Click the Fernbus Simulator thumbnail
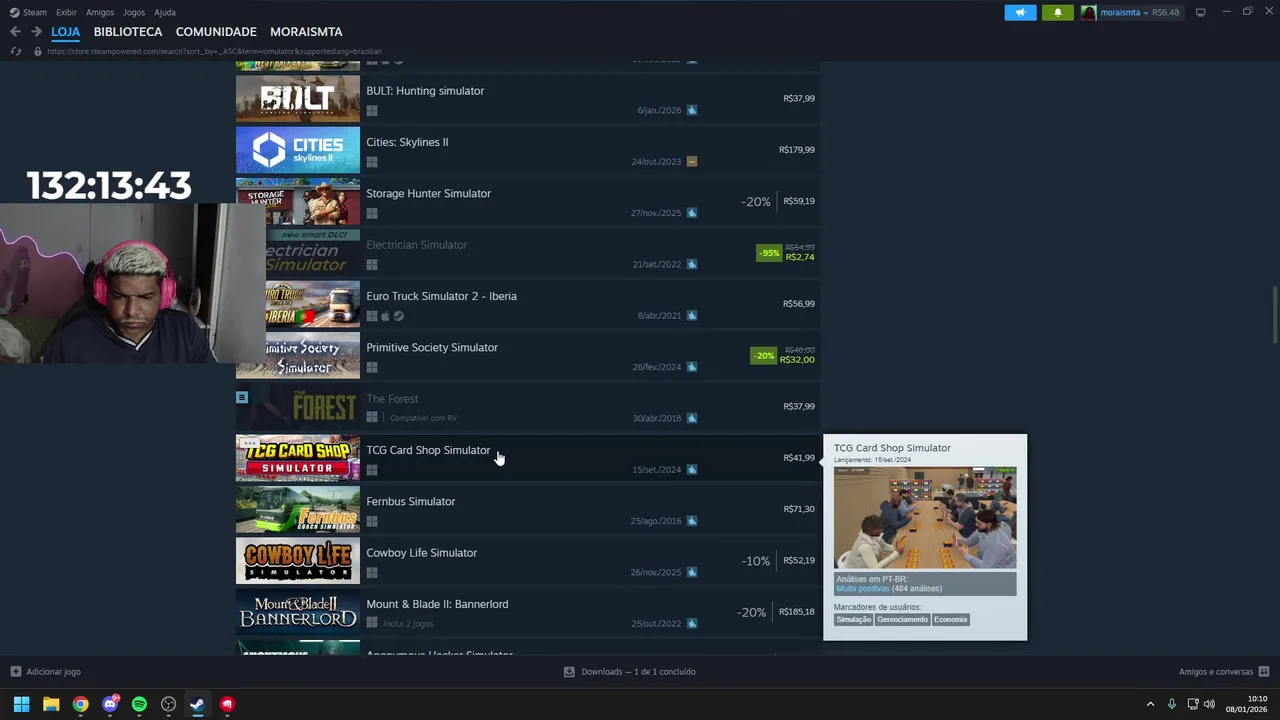Viewport: 1280px width, 720px height. point(298,509)
